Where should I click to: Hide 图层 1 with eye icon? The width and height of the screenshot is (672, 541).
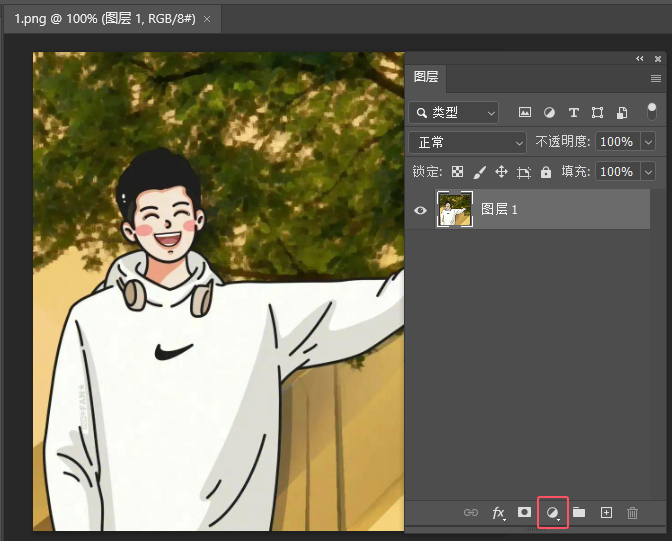(421, 210)
